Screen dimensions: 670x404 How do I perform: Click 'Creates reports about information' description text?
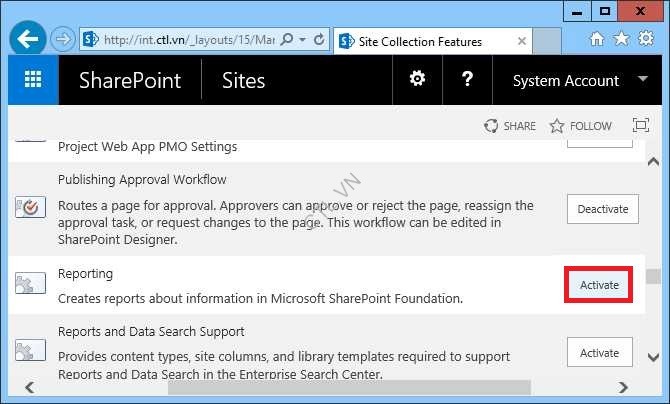click(261, 298)
